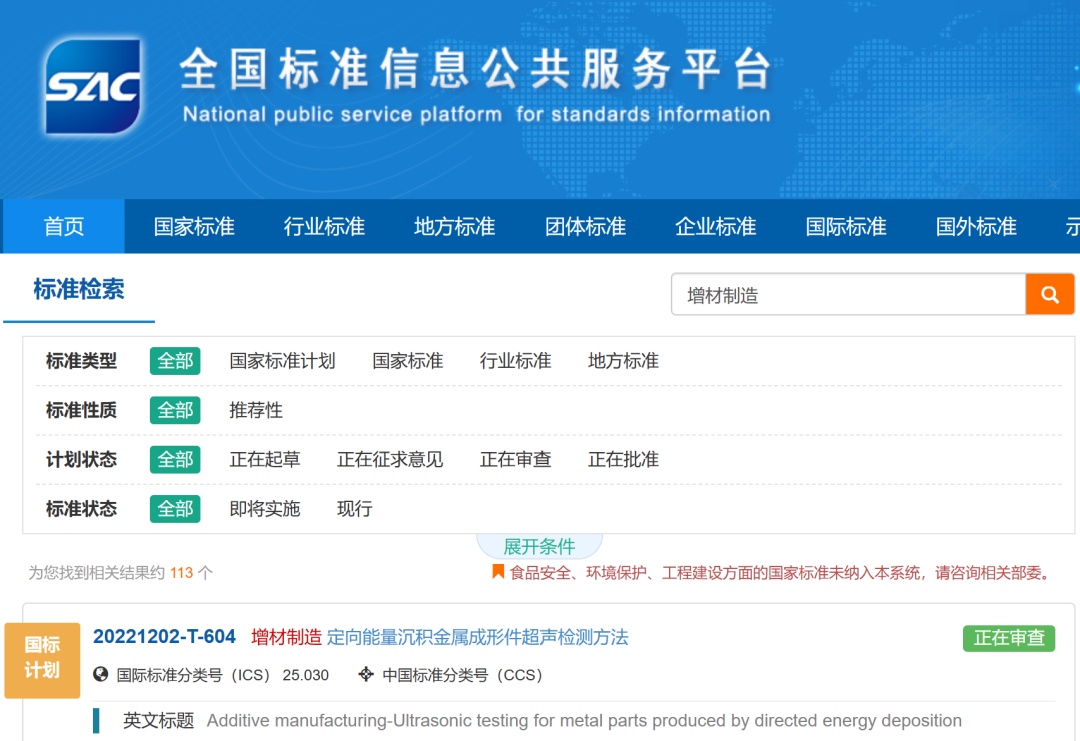Select 全部 for 标准类型 filter
Screen dimensions: 1080x741
(x=175, y=361)
